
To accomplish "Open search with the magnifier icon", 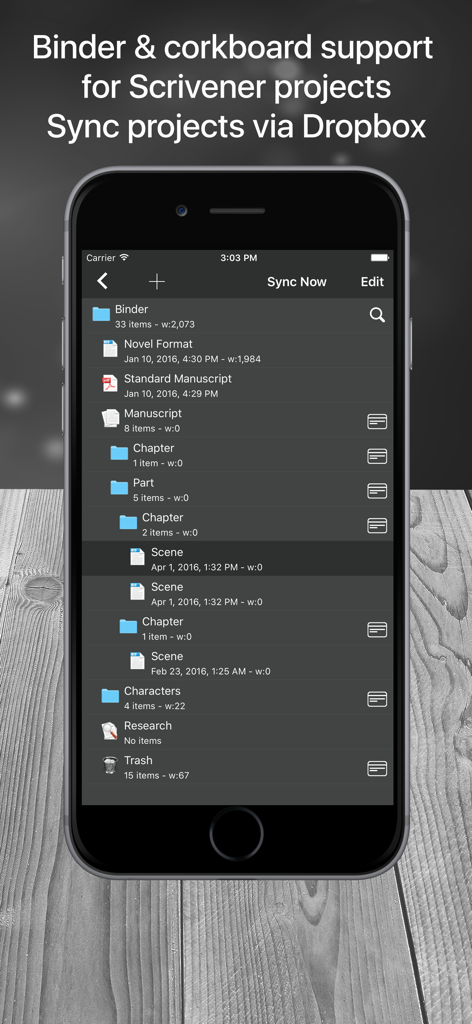I will point(377,315).
